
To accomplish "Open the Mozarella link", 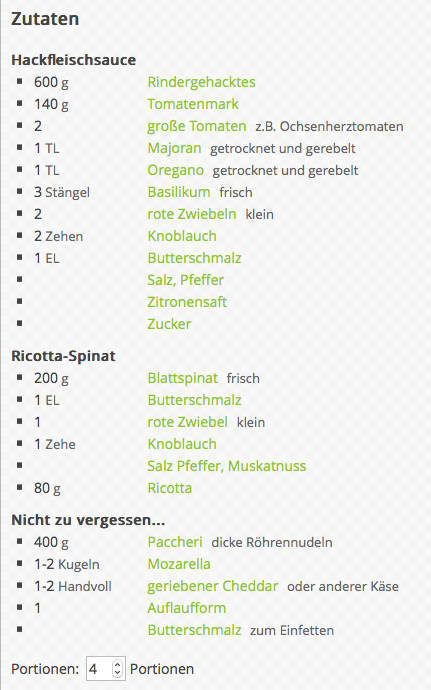I will [179, 565].
